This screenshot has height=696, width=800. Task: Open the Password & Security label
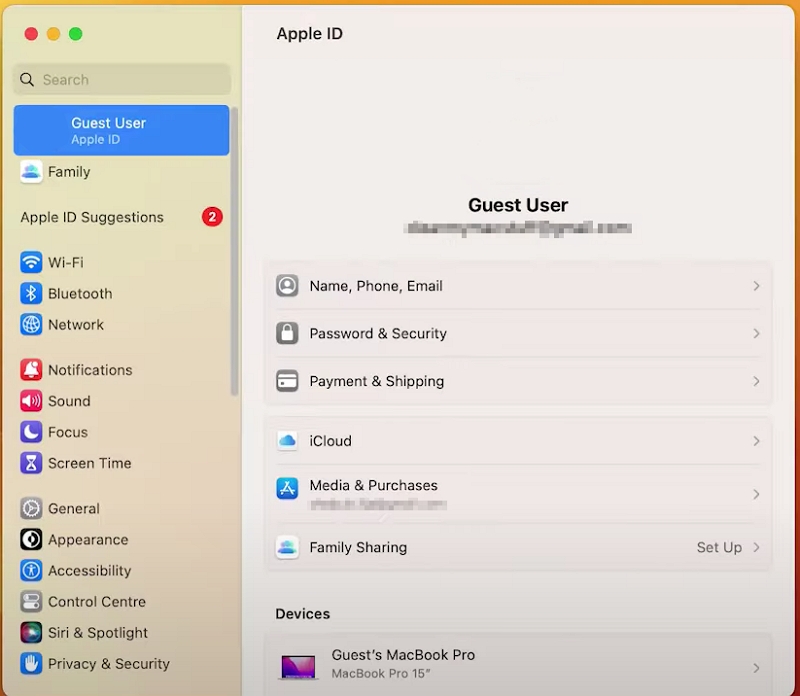point(378,334)
